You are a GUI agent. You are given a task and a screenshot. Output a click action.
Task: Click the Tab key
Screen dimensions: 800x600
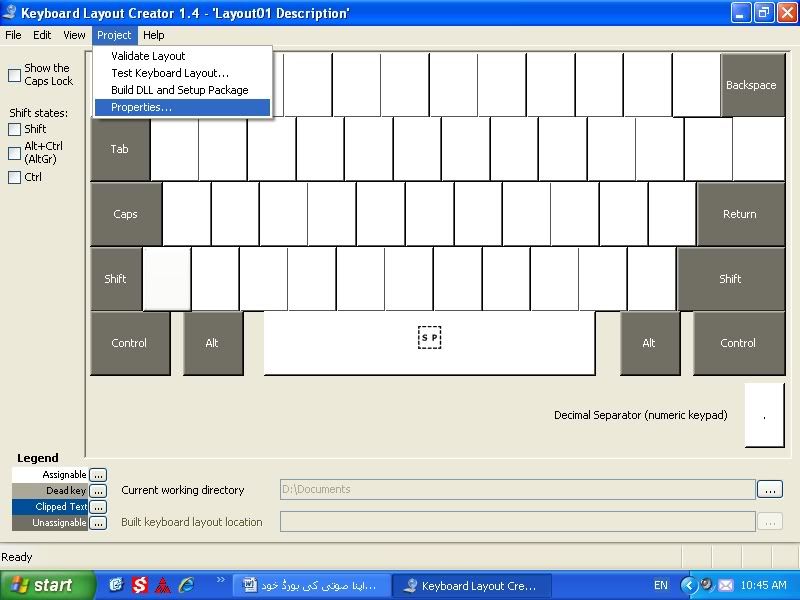[120, 149]
